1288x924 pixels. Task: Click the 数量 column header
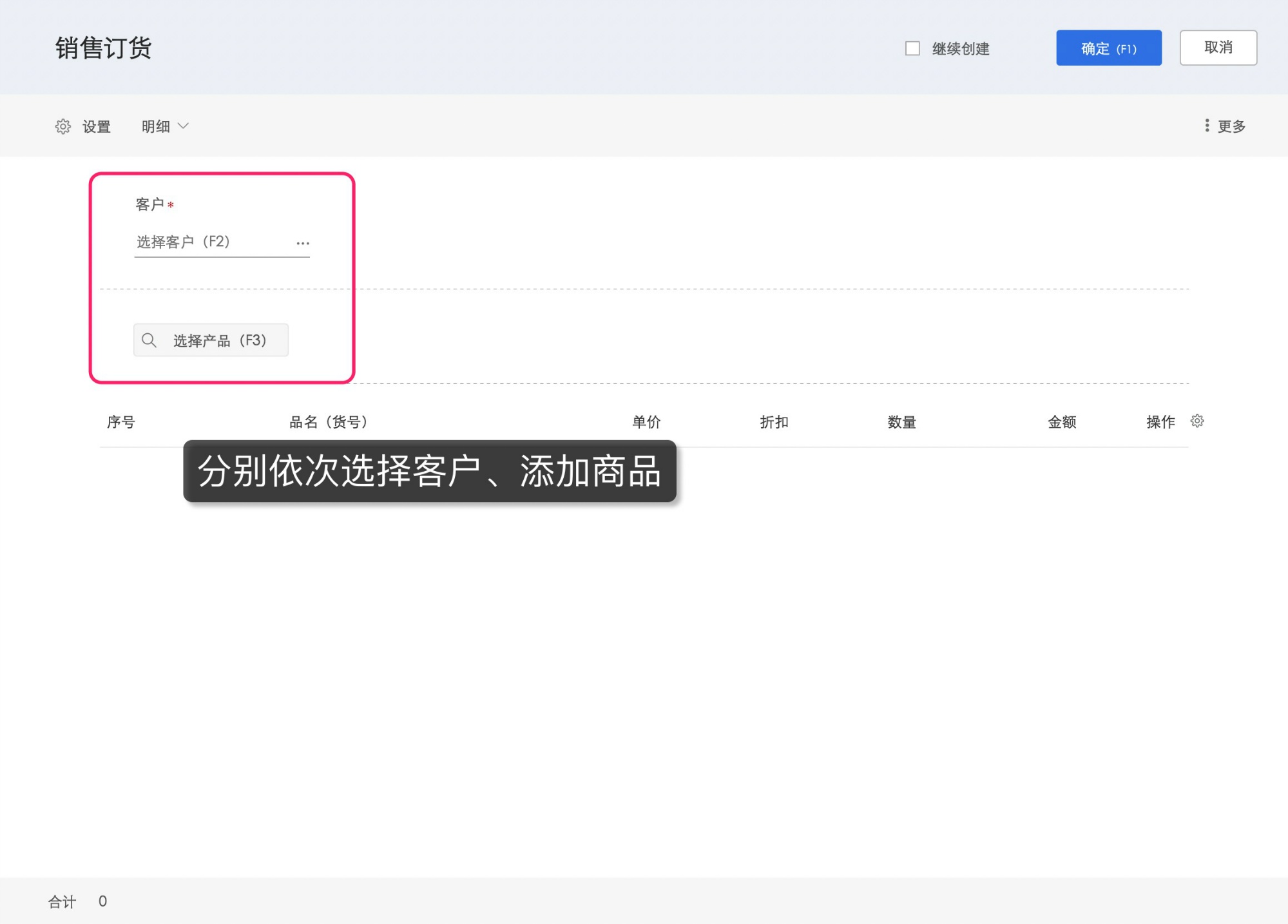coord(902,421)
